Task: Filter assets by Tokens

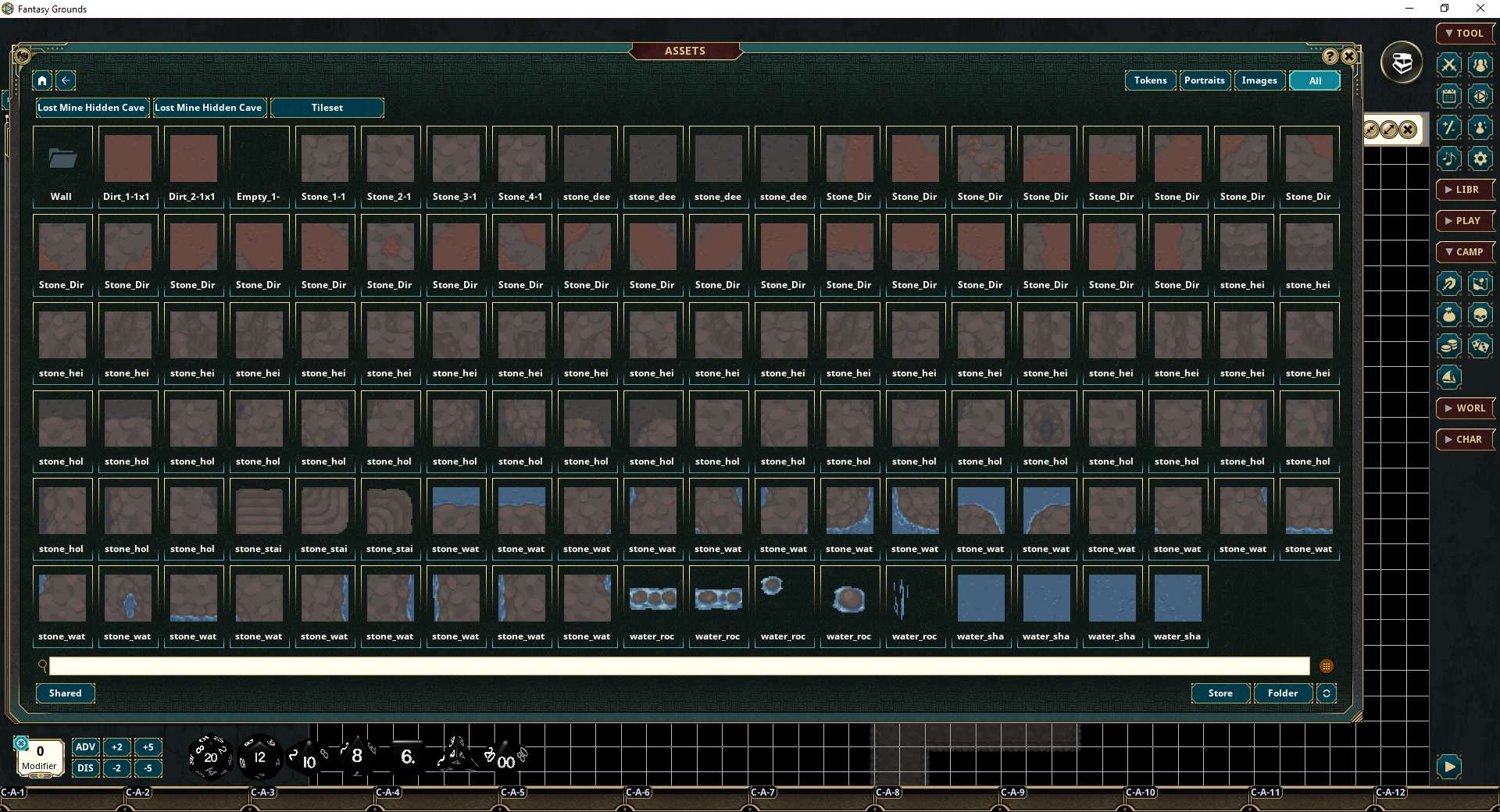Action: [x=1150, y=80]
